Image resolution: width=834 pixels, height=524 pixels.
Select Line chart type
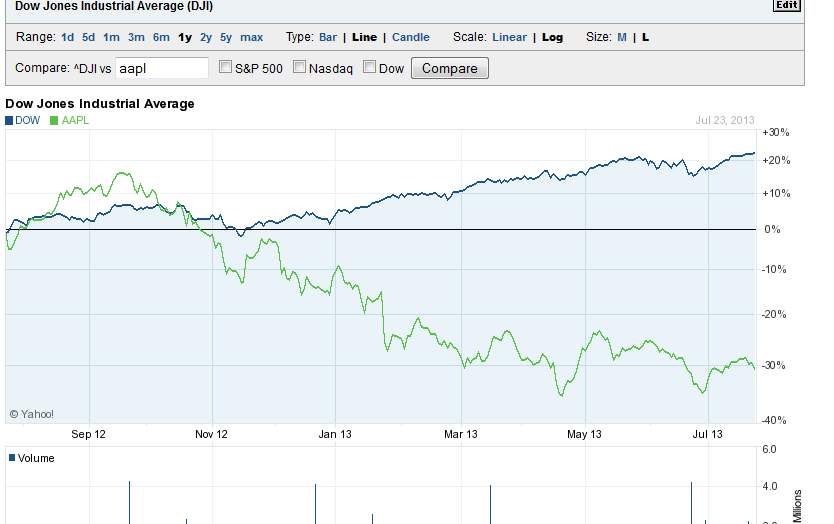pos(364,37)
